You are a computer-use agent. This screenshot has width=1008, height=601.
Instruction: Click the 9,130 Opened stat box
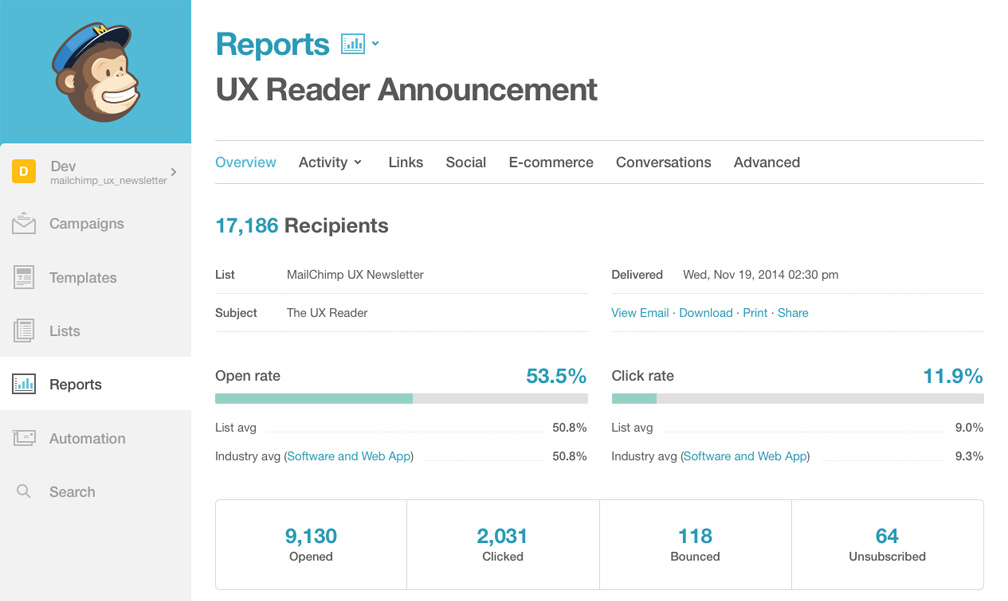[x=311, y=545]
